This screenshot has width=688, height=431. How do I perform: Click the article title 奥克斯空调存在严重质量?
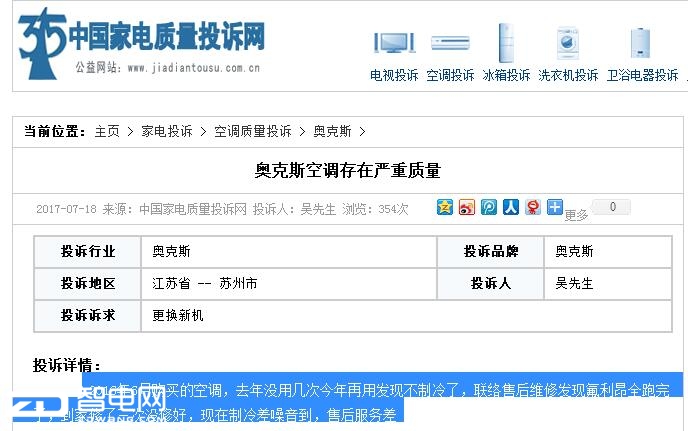click(348, 170)
